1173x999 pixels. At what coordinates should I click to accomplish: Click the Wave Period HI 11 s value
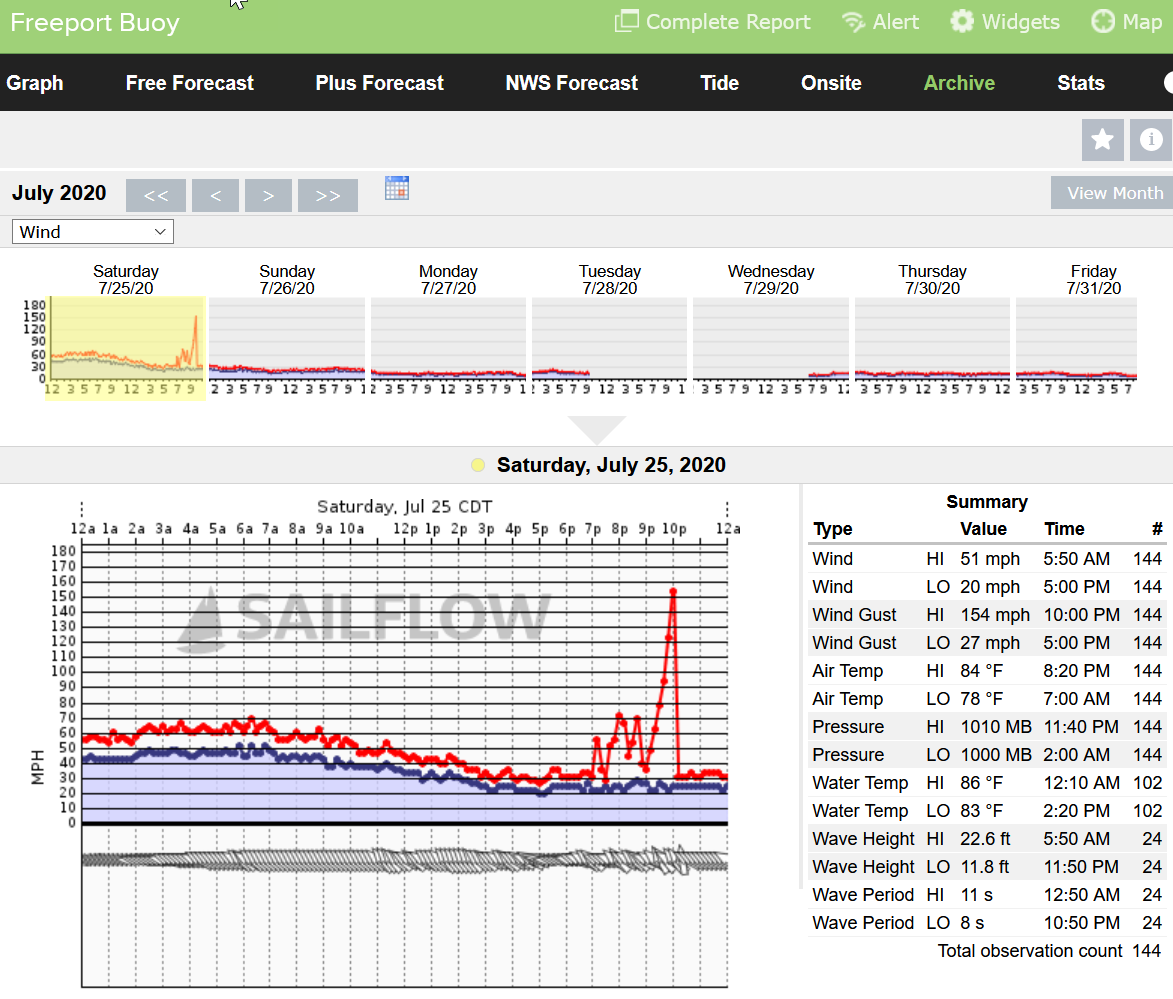click(976, 895)
